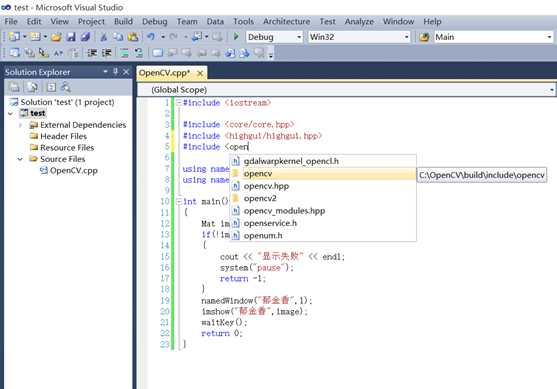
Task: Collapse the test project node
Action: 10,114
